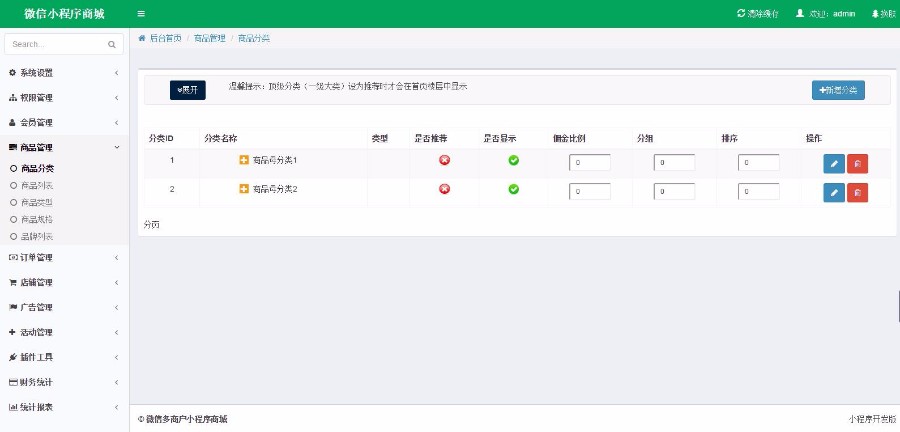Edit category row 1 with pencil icon
Viewport: 900px width, 432px height.
pos(834,164)
